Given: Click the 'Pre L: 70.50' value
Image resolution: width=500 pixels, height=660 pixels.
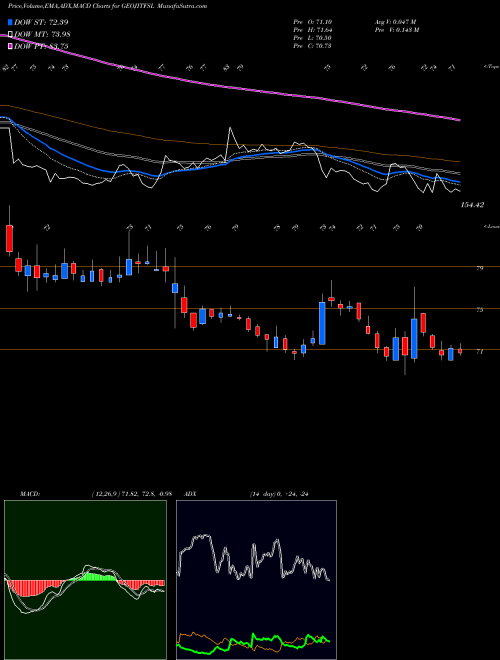Looking at the screenshot, I should tap(313, 38).
